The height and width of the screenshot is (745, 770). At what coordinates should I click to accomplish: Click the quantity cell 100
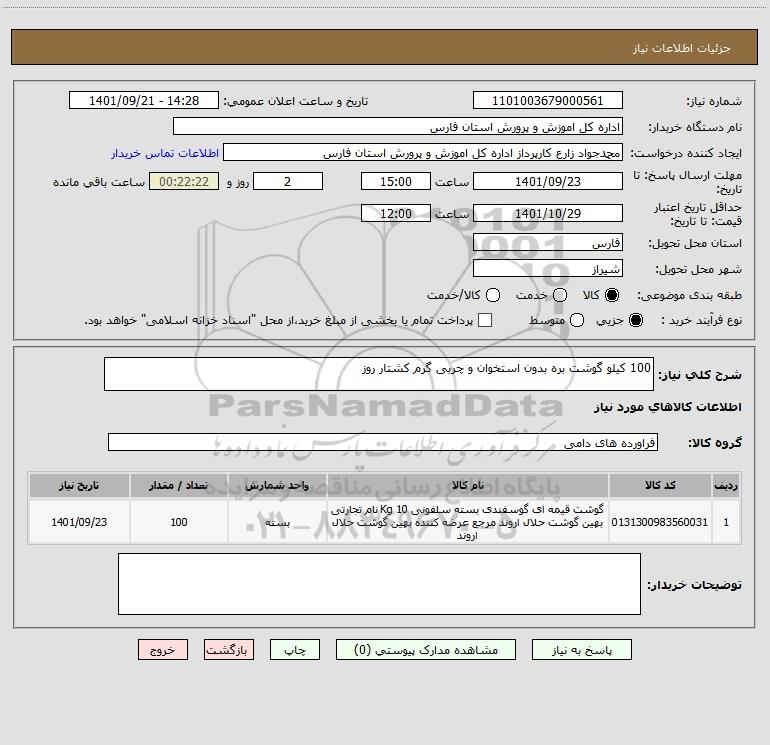coord(179,522)
